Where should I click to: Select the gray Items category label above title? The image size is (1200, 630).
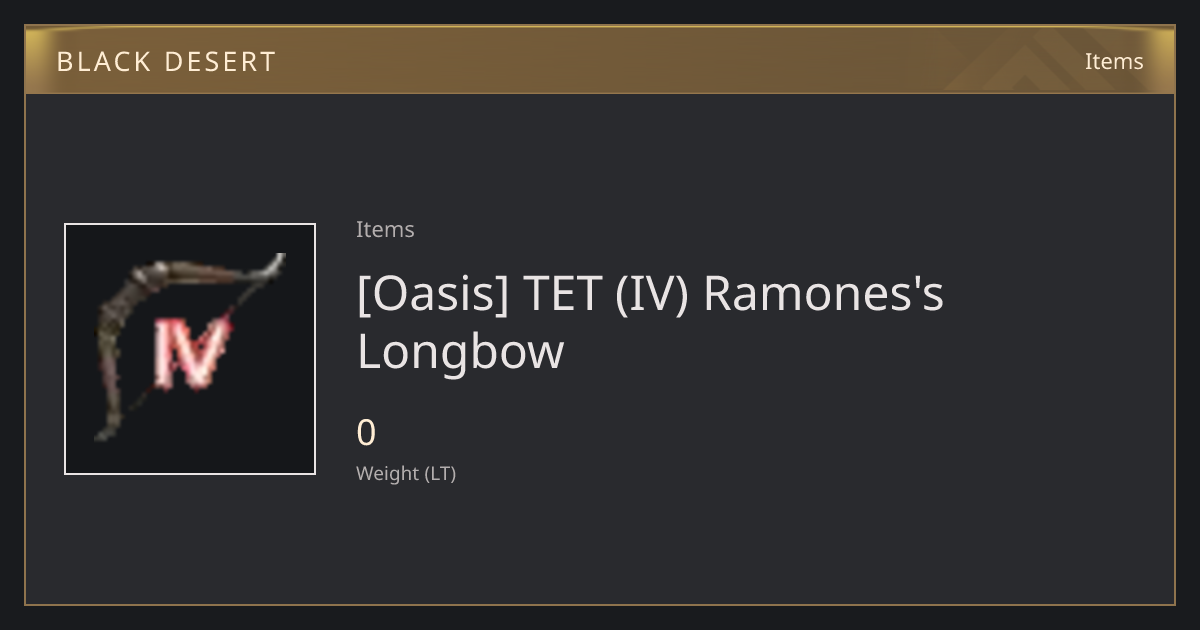click(x=385, y=229)
